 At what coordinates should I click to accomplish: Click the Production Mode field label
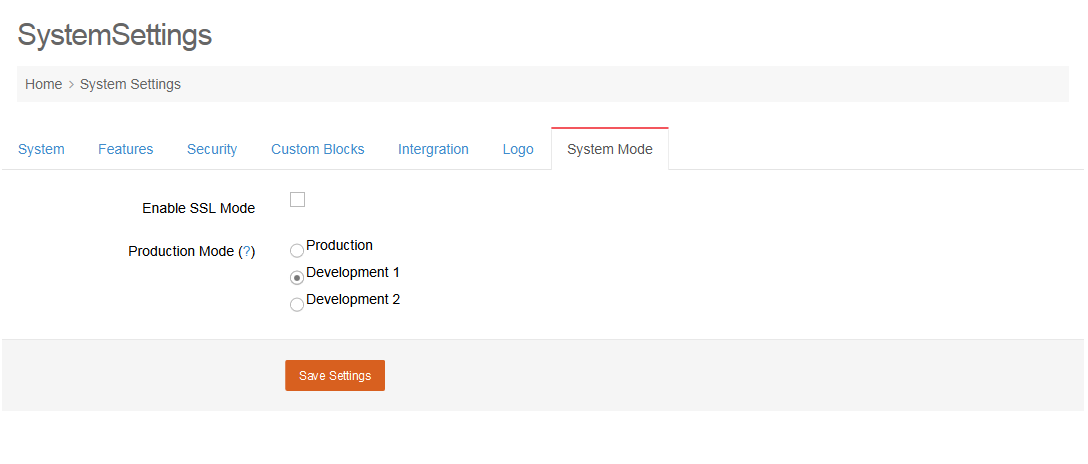[181, 251]
